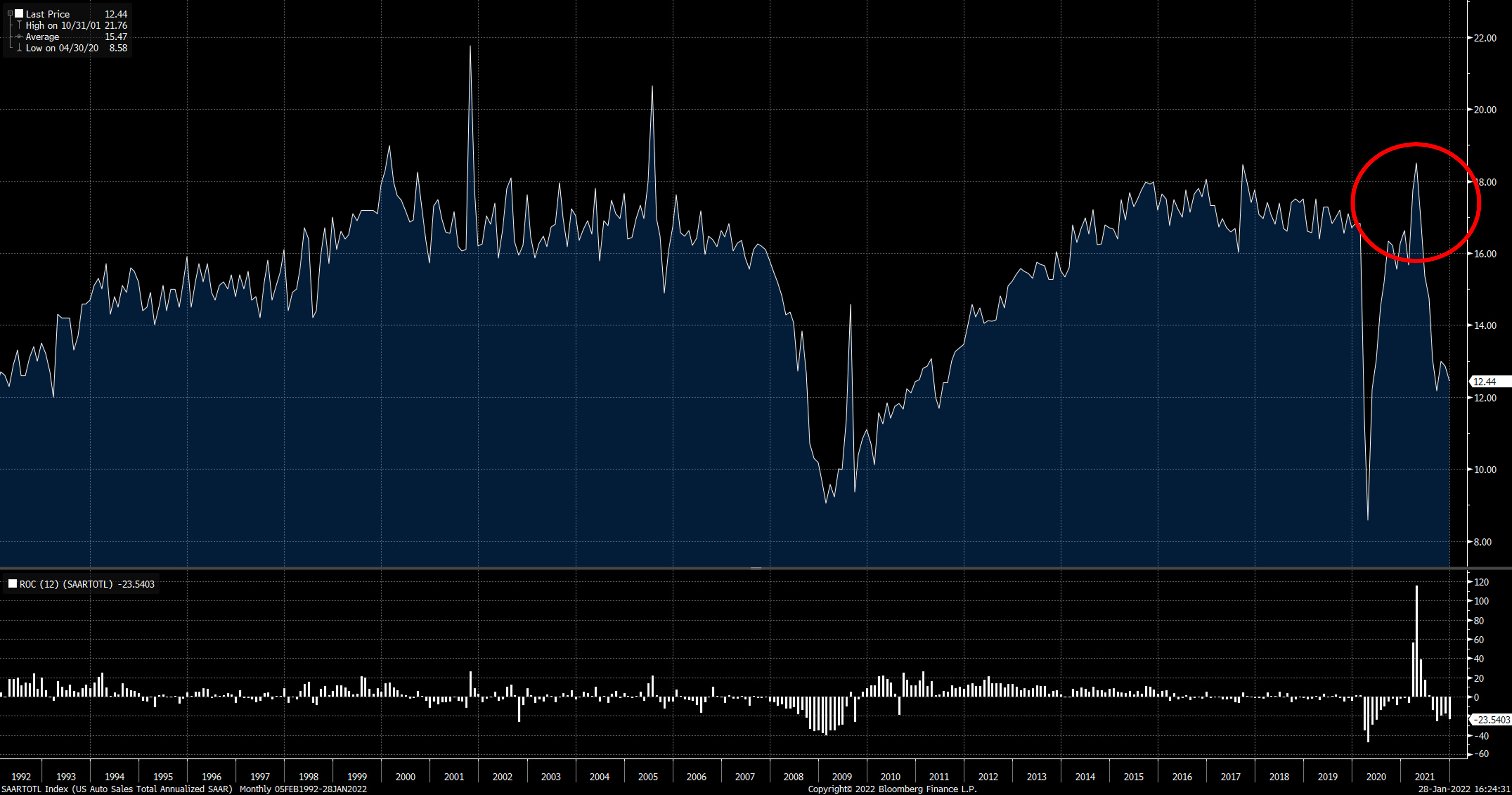Click the 1998 year label
Image resolution: width=1512 pixels, height=795 pixels.
coord(308,777)
